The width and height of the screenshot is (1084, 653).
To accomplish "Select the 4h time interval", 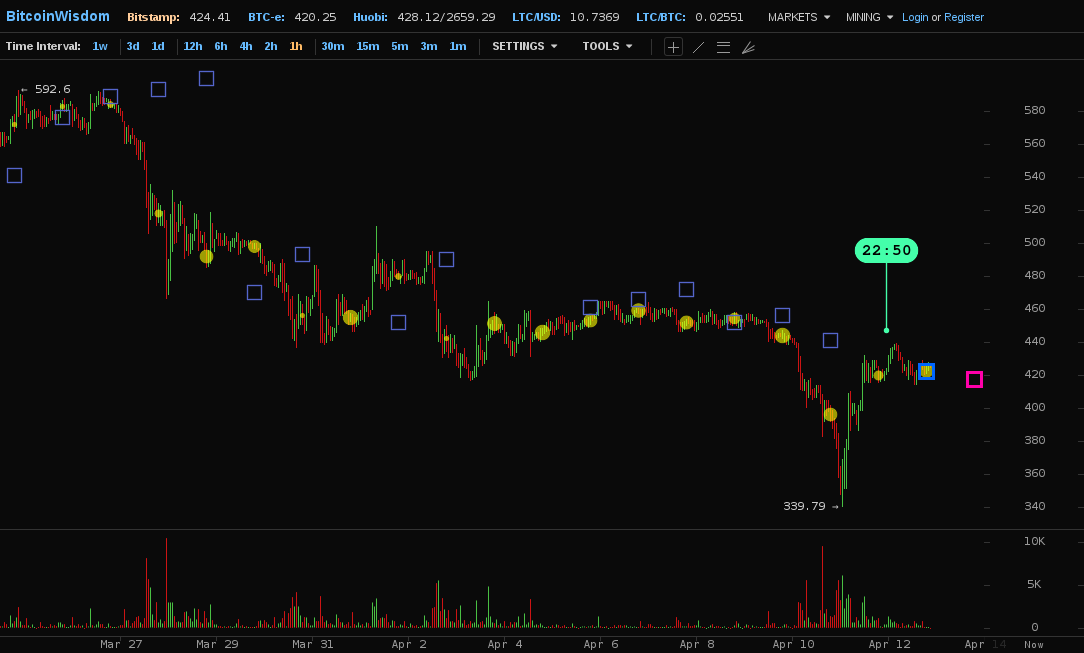I will pyautogui.click(x=246, y=47).
